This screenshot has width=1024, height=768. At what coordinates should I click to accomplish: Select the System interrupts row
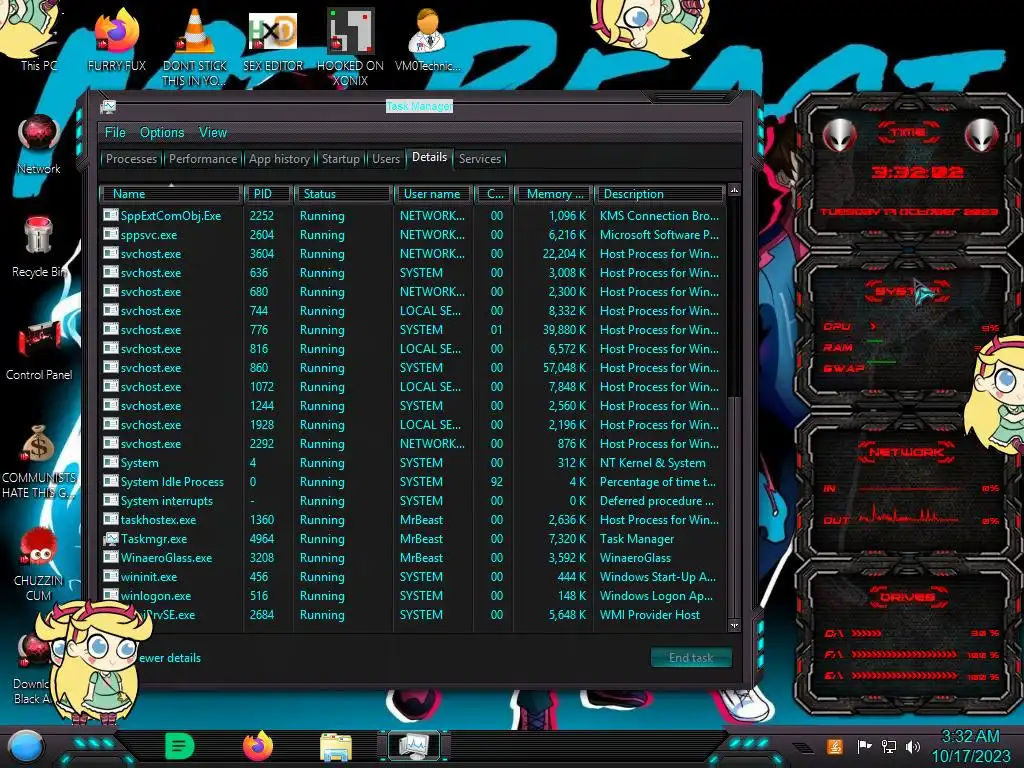tap(413, 501)
